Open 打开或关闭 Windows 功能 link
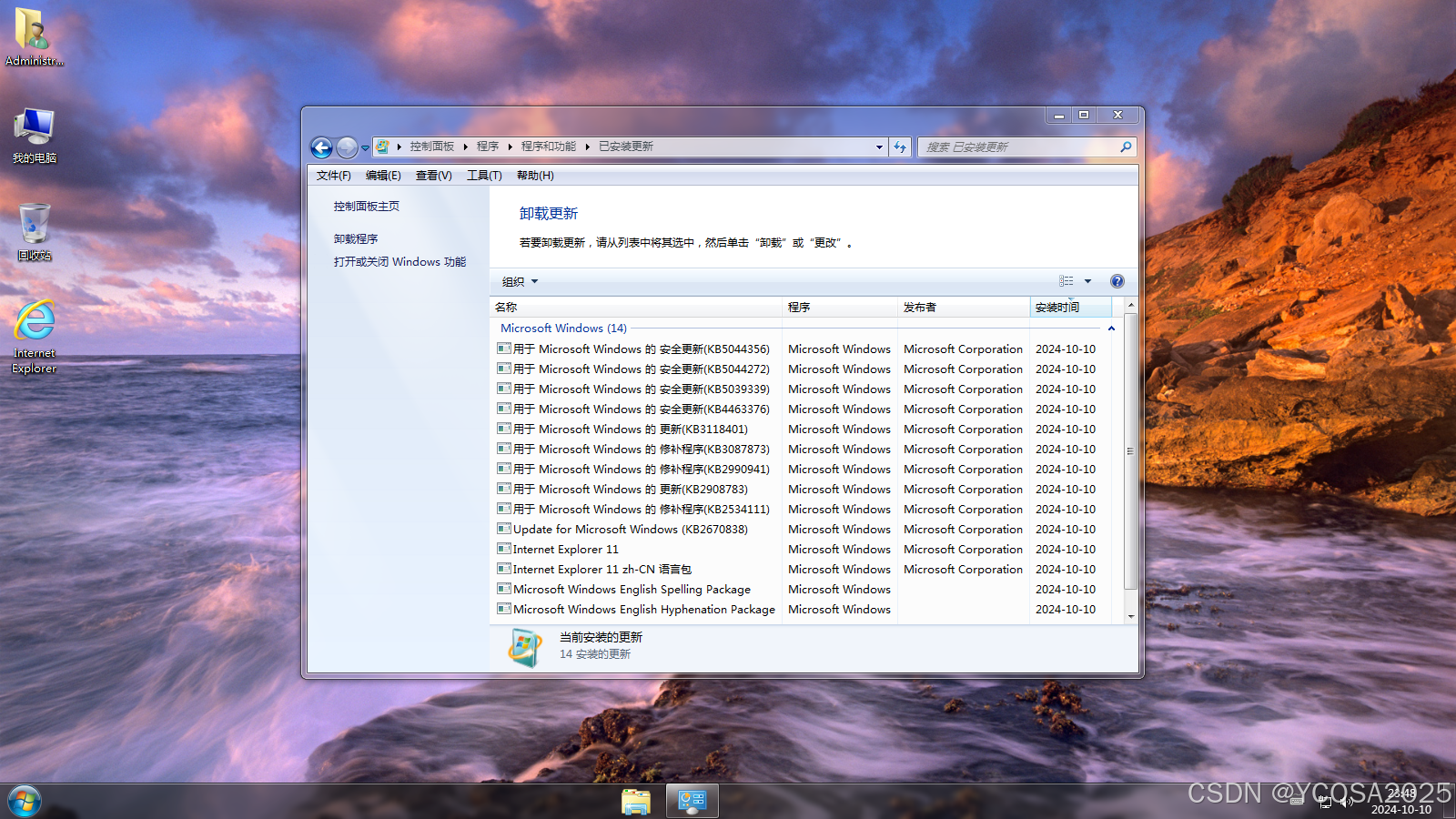Viewport: 1456px width, 819px height. click(399, 262)
